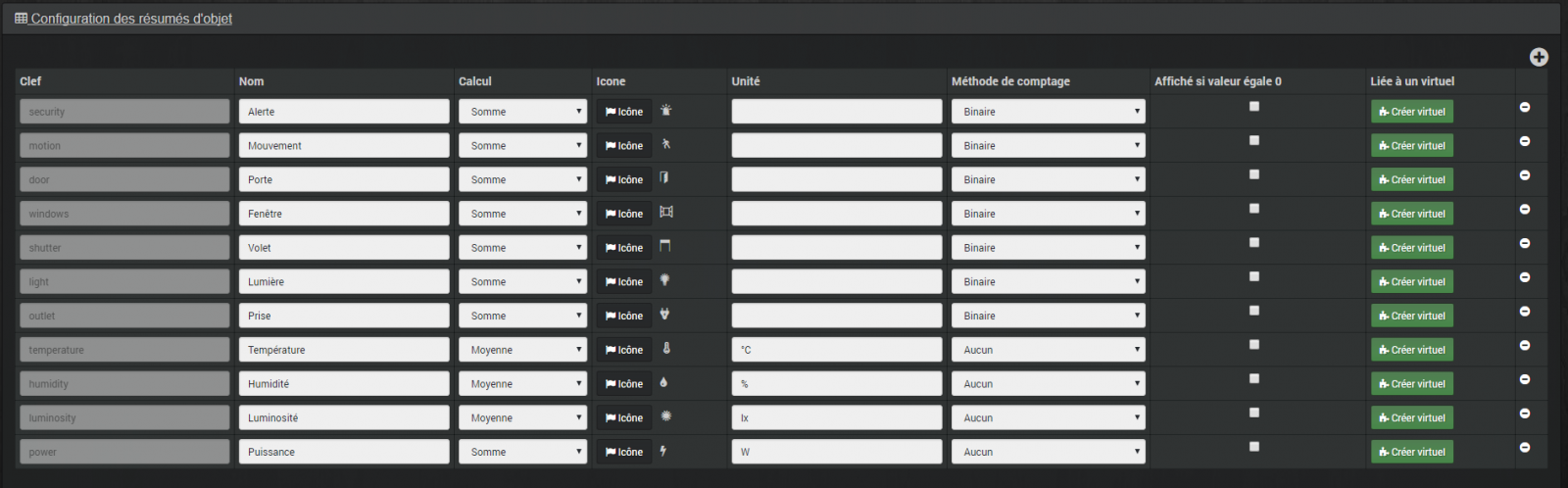Image resolution: width=1568 pixels, height=488 pixels.
Task: Click the 'Liée à un virtuel' column header
Action: tap(1412, 81)
